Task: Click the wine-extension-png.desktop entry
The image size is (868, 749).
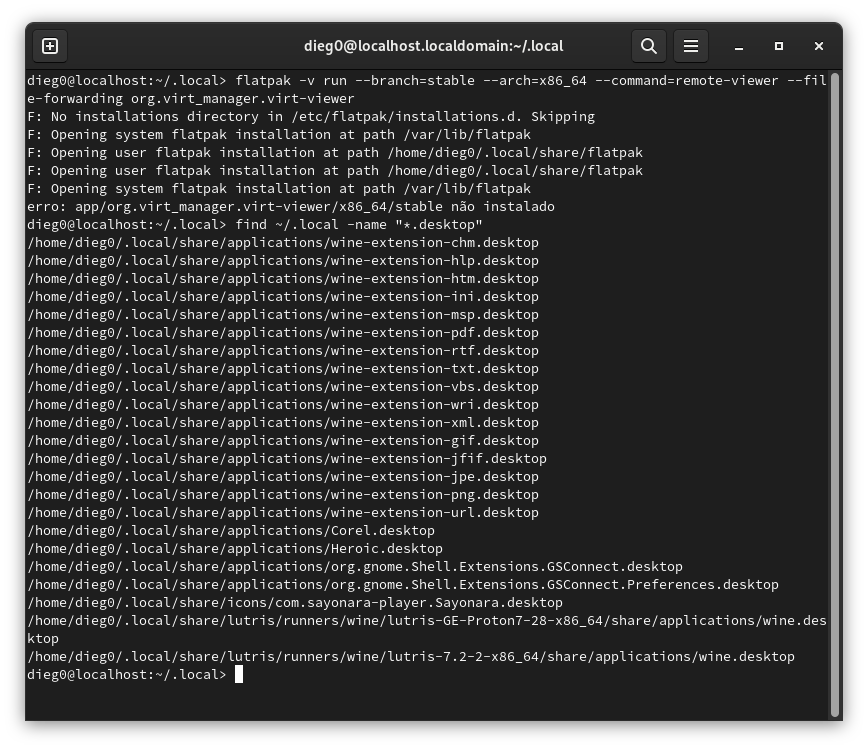Action: (x=283, y=495)
